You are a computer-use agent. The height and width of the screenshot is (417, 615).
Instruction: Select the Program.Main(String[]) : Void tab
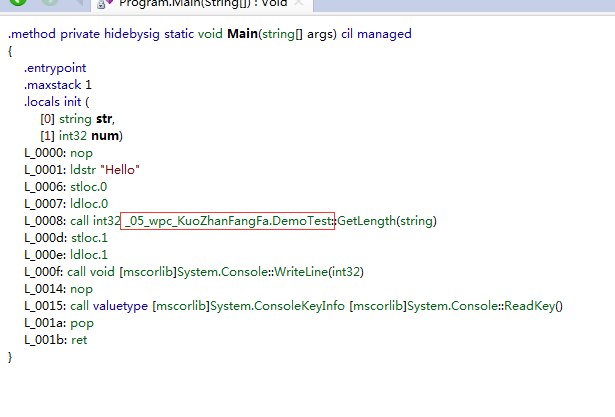202,4
